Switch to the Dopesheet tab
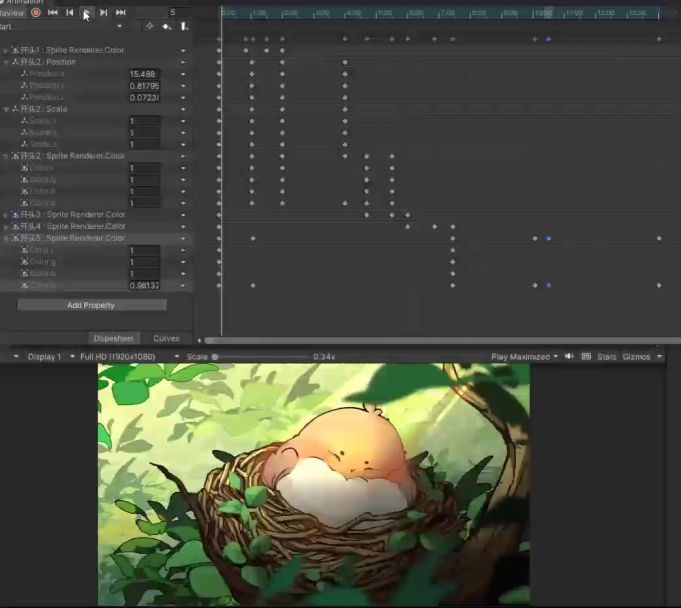681x608 pixels. (113, 338)
